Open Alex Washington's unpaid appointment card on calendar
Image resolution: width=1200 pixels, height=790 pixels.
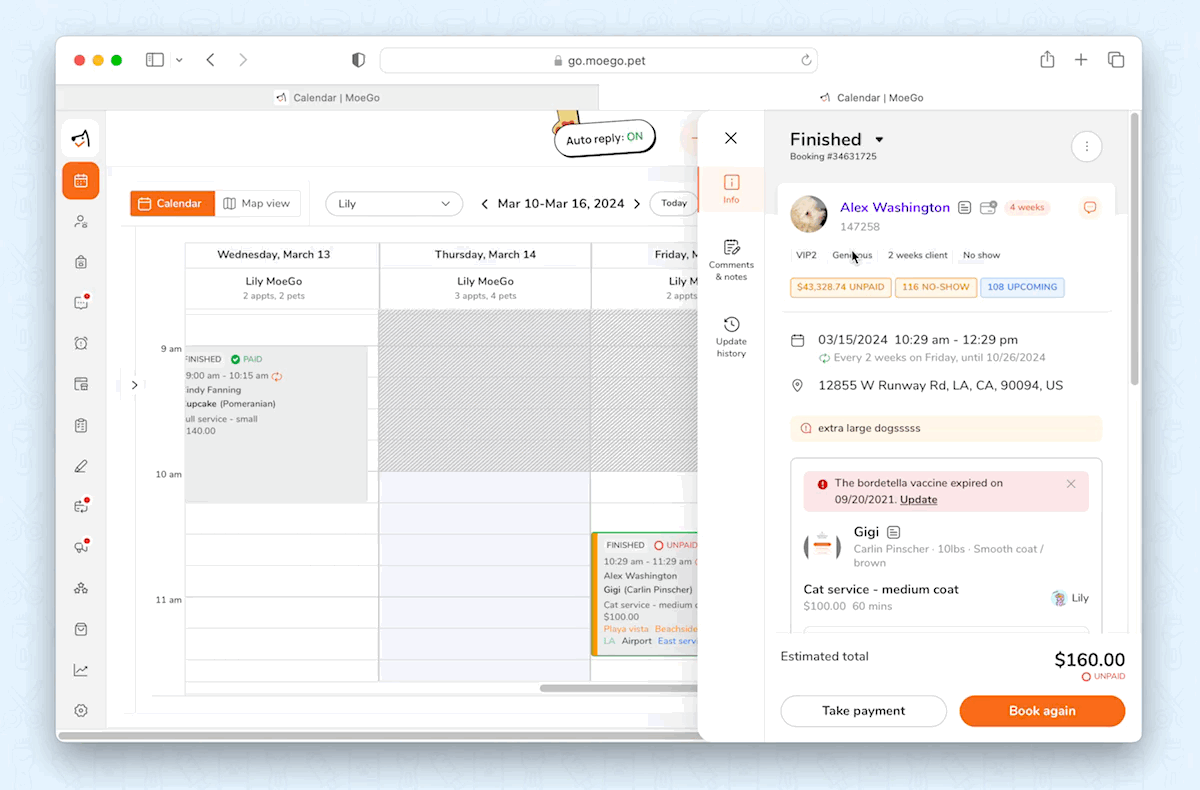pyautogui.click(x=645, y=594)
